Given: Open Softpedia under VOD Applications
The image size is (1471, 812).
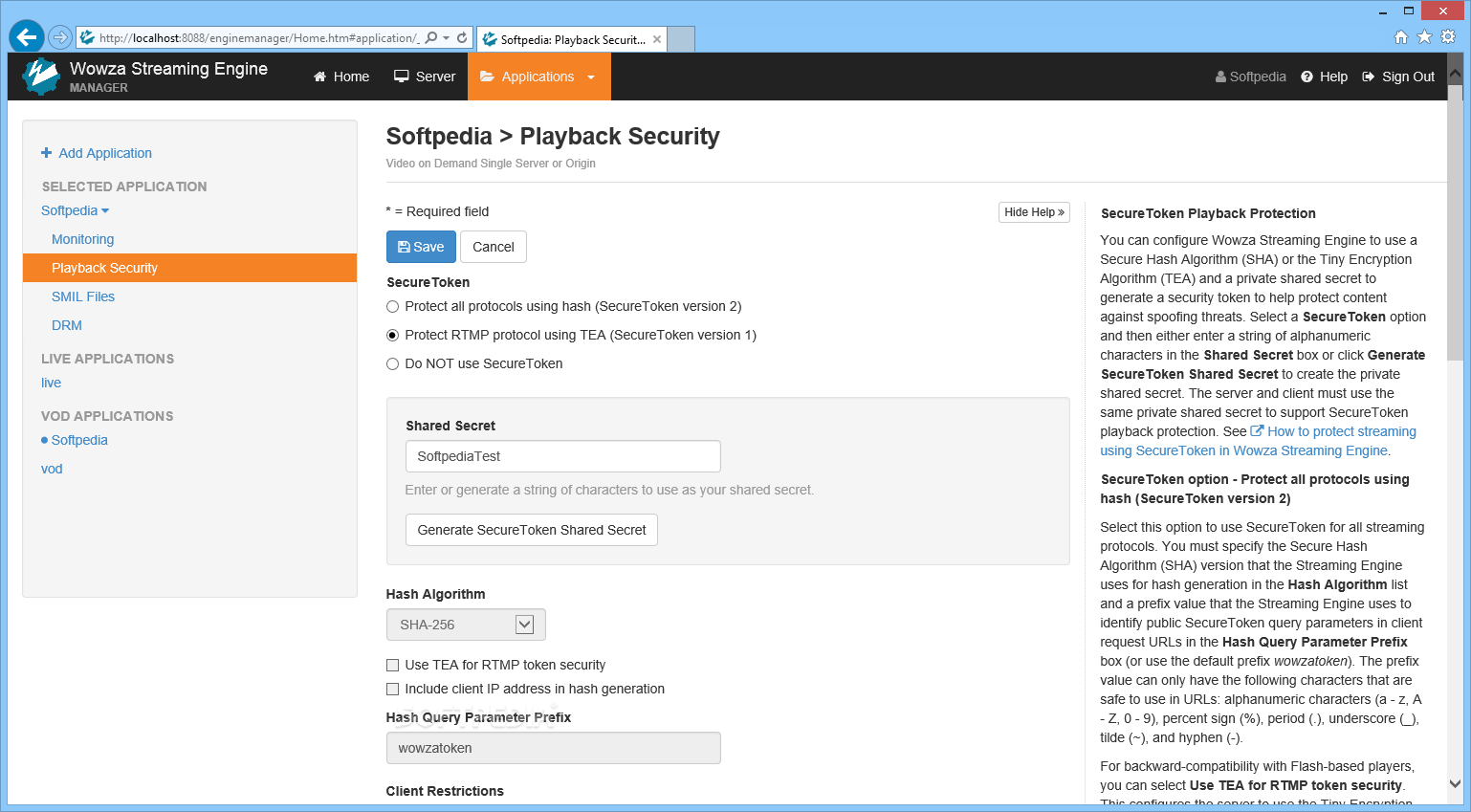Looking at the screenshot, I should tap(79, 440).
